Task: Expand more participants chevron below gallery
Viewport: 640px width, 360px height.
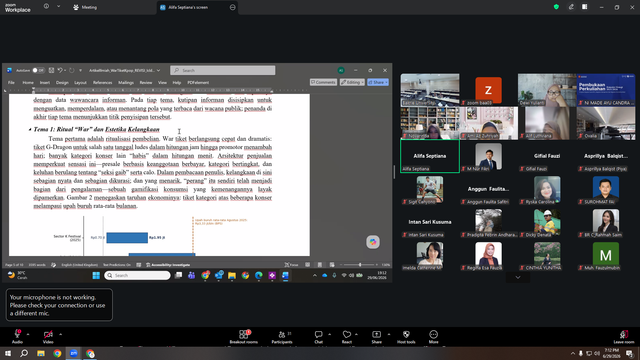Action: coord(518,278)
